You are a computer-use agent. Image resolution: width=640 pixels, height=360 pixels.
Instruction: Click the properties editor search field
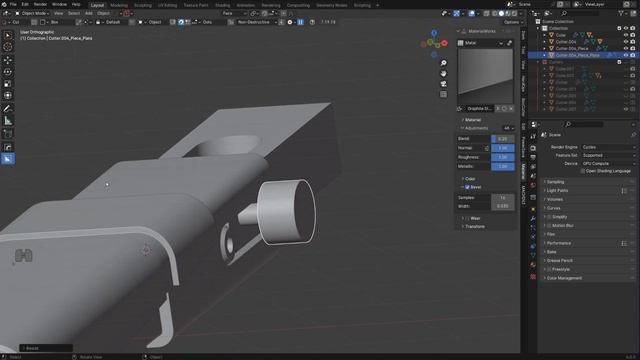click(x=584, y=124)
